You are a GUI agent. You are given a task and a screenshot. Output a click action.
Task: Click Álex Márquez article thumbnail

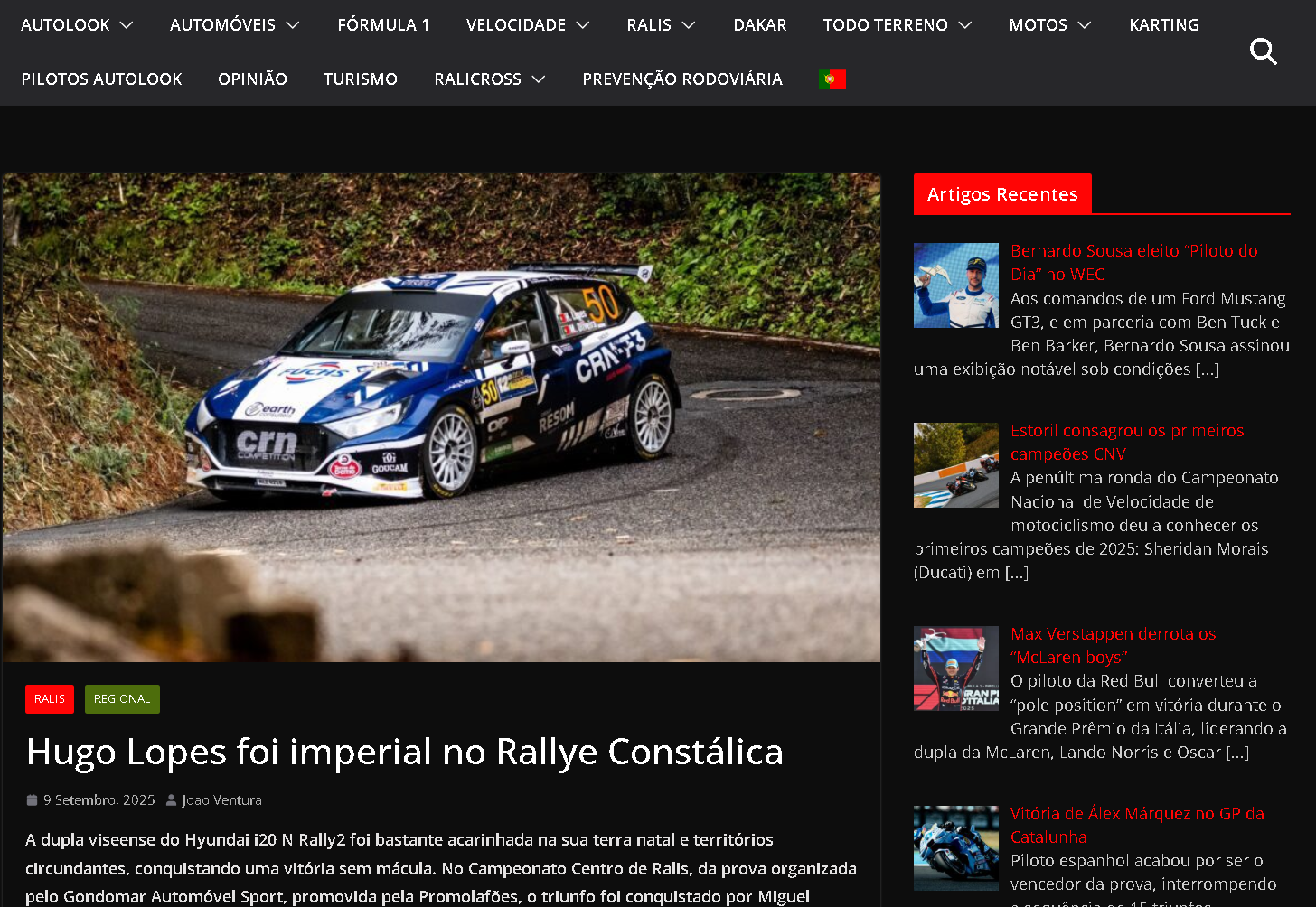click(956, 848)
